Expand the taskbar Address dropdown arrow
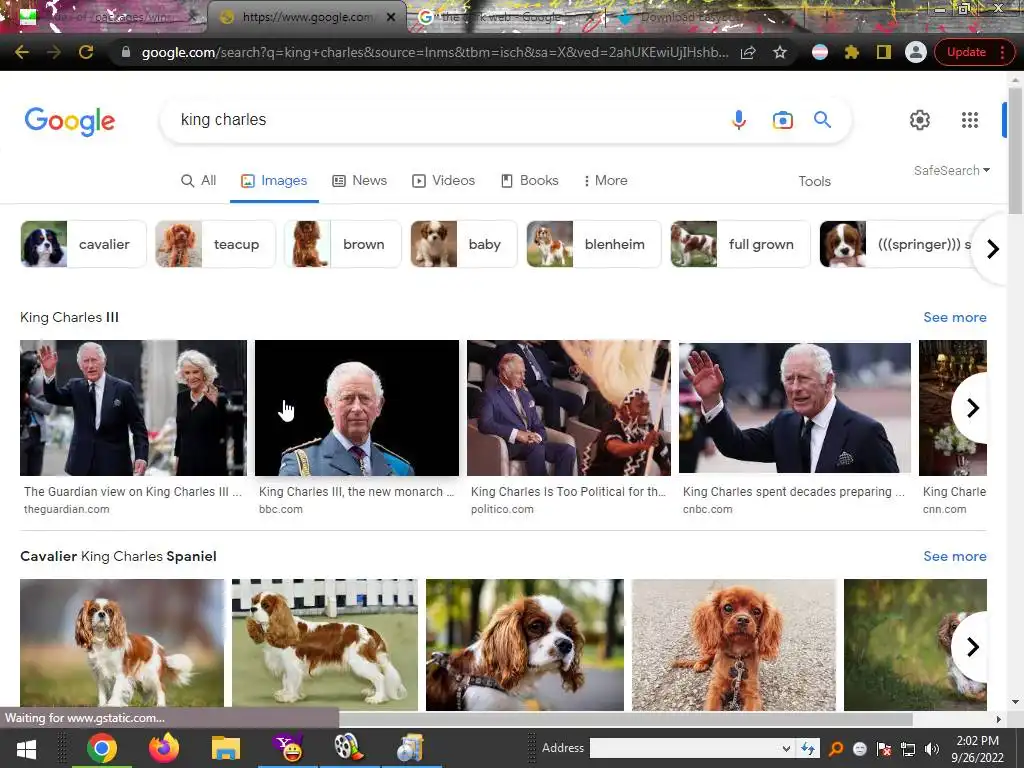This screenshot has width=1024, height=768. (786, 748)
